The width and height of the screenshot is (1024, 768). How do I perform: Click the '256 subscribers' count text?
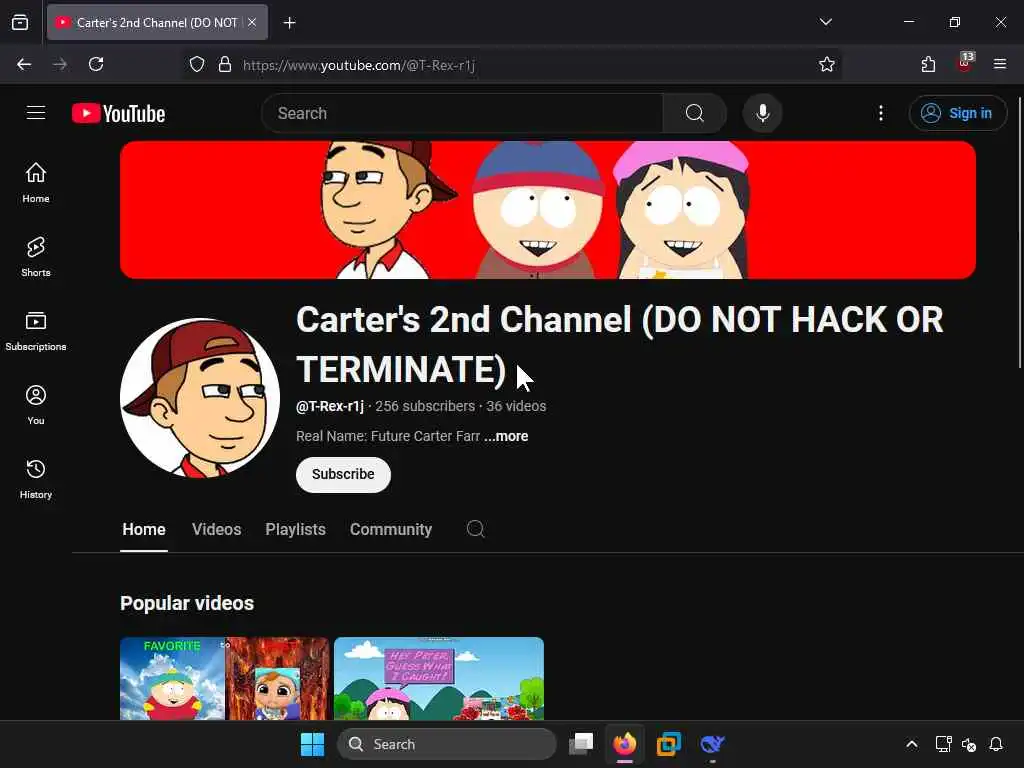(x=425, y=406)
